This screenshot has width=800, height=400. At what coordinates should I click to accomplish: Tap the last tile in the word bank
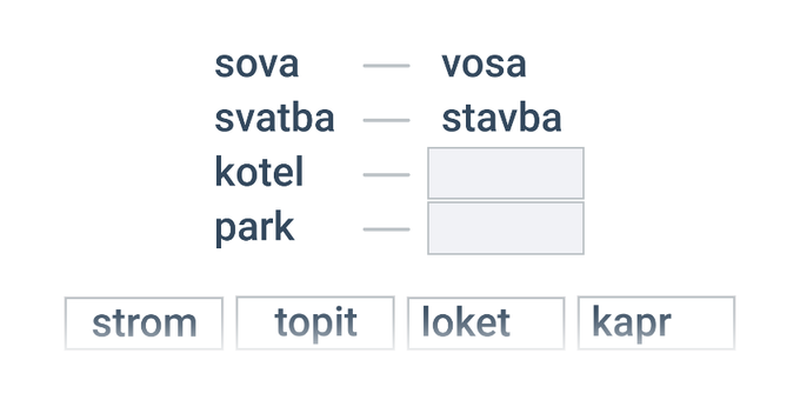pos(657,323)
